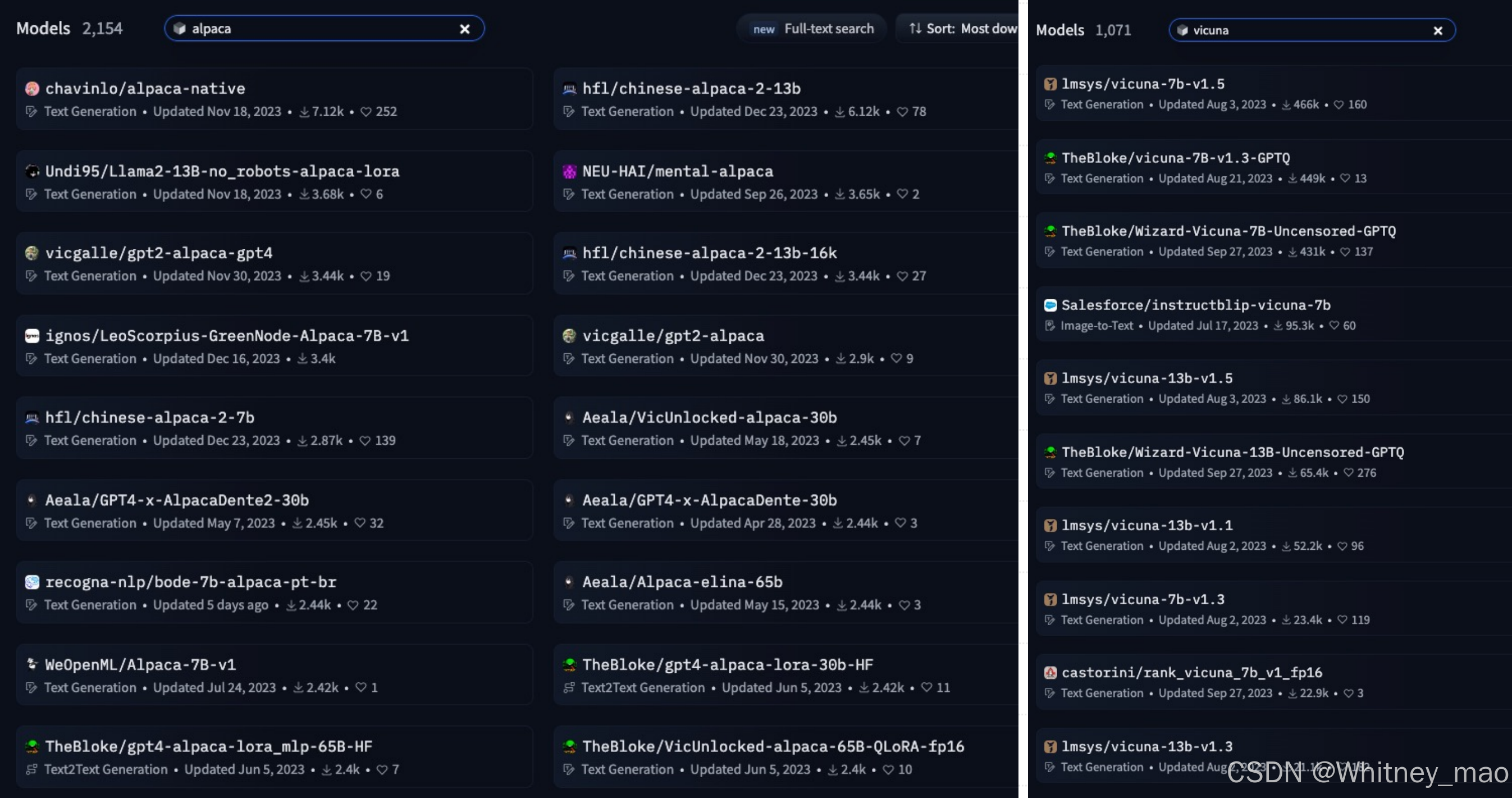Image resolution: width=1512 pixels, height=798 pixels.
Task: Click avatar beside TheBloke/gpt4-alpaca-lora_mlp-65B-HF
Action: (x=32, y=746)
